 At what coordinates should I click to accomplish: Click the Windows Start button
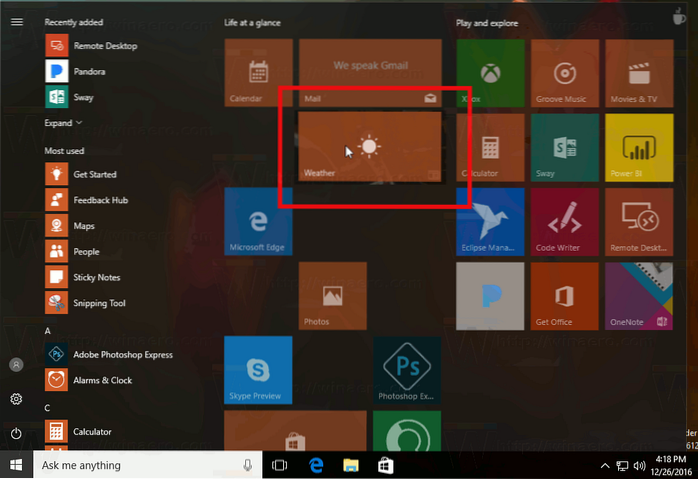click(x=16, y=465)
